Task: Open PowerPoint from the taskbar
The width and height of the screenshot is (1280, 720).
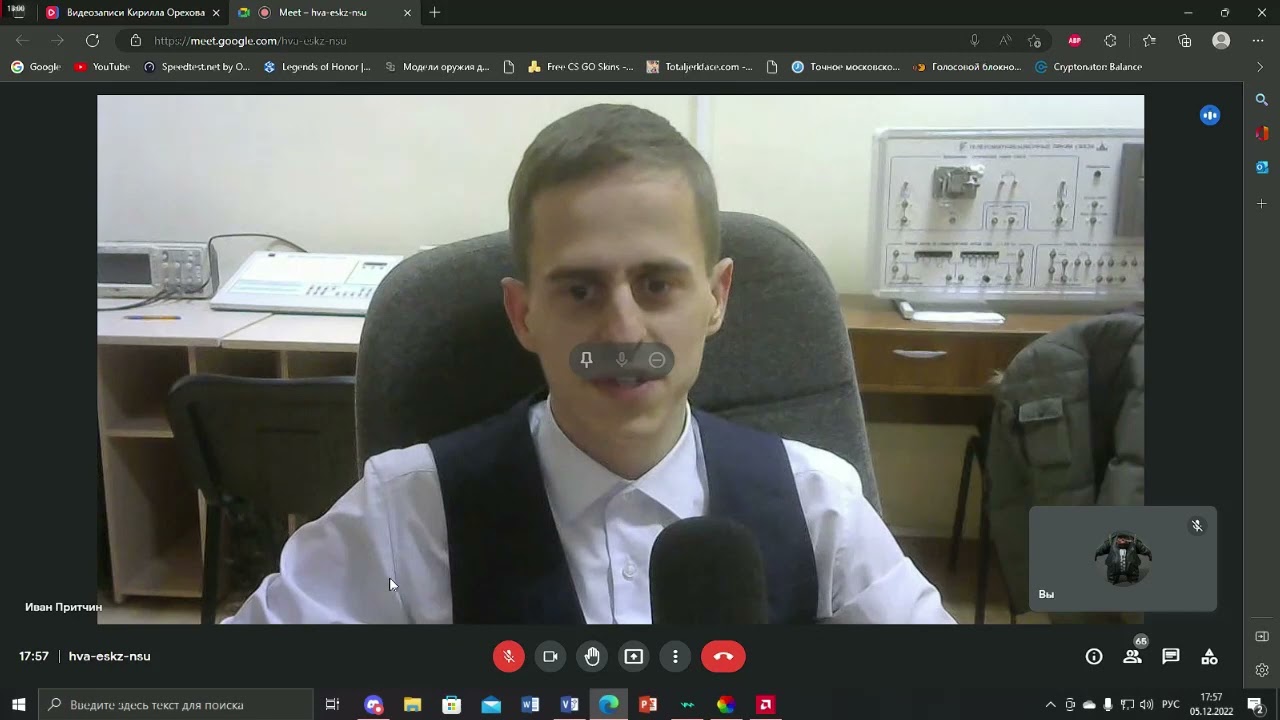Action: 648,705
